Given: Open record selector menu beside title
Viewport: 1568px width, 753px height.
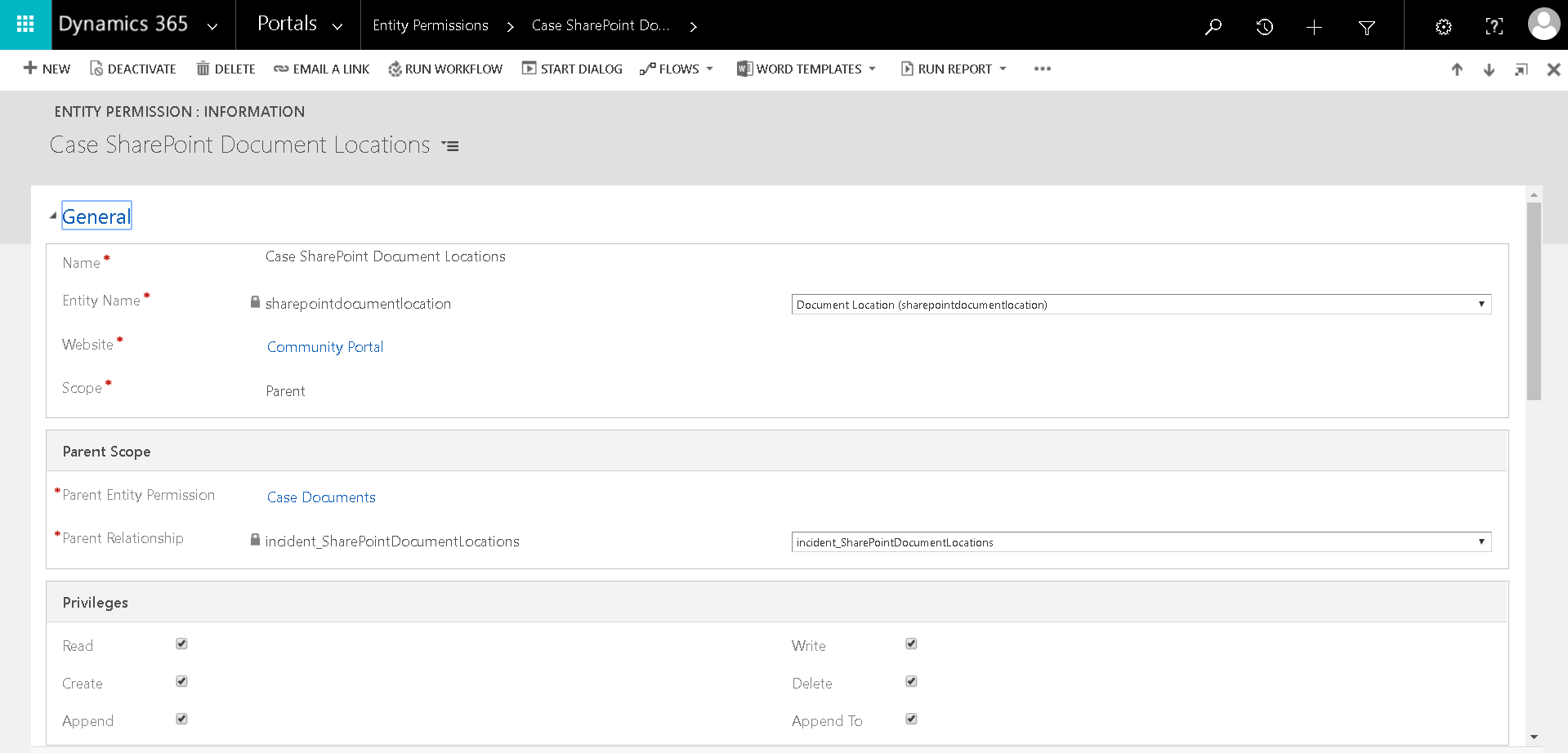Looking at the screenshot, I should tap(450, 146).
